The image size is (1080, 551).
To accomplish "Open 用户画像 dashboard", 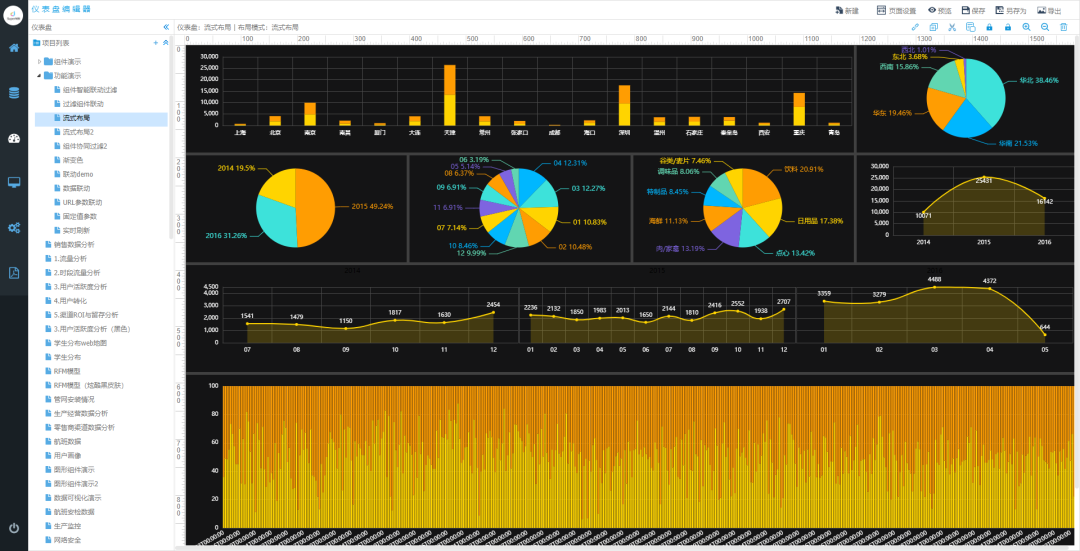I will tap(68, 455).
